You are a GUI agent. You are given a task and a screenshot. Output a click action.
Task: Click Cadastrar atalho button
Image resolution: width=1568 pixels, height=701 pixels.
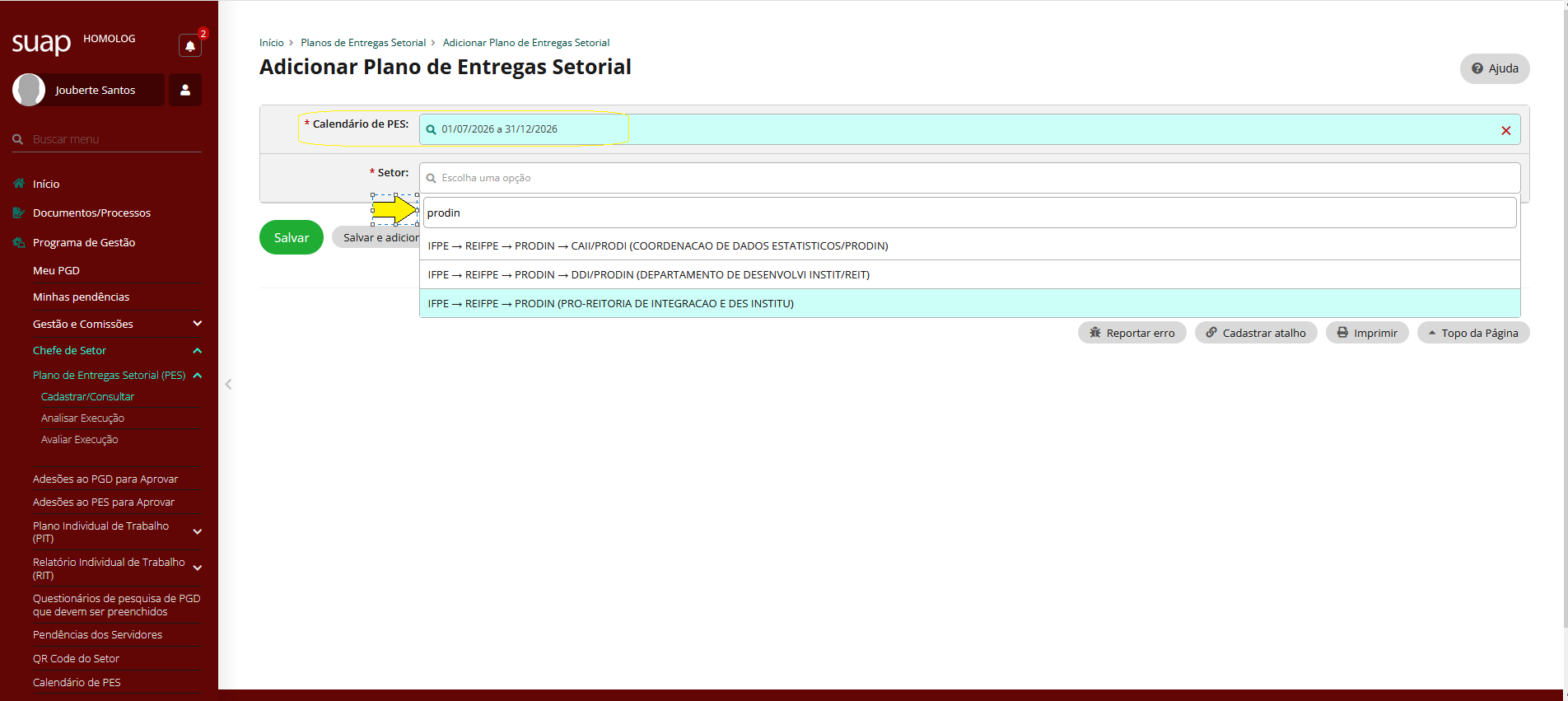click(x=1256, y=333)
